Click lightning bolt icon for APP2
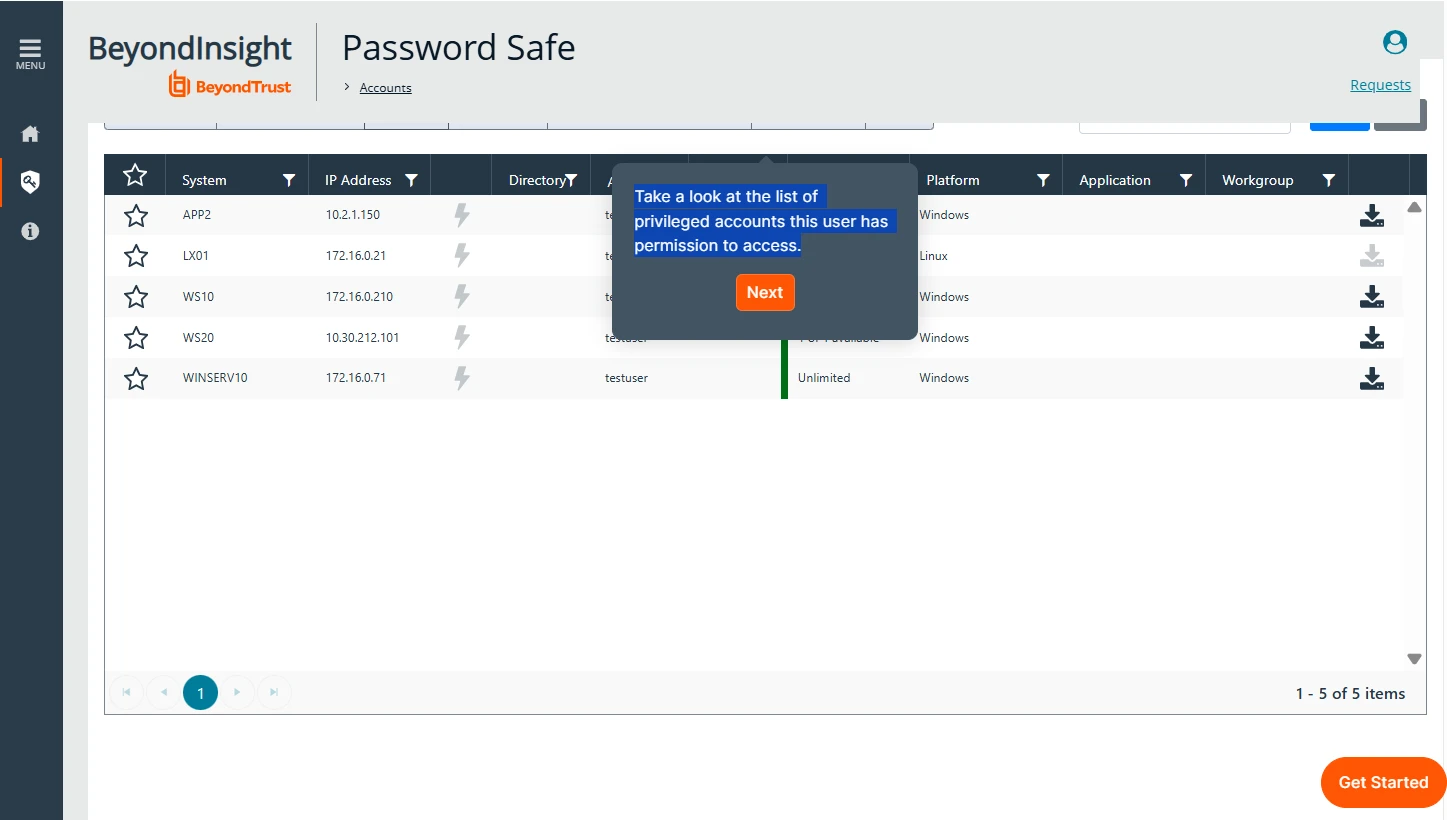The width and height of the screenshot is (1447, 820). tap(462, 215)
